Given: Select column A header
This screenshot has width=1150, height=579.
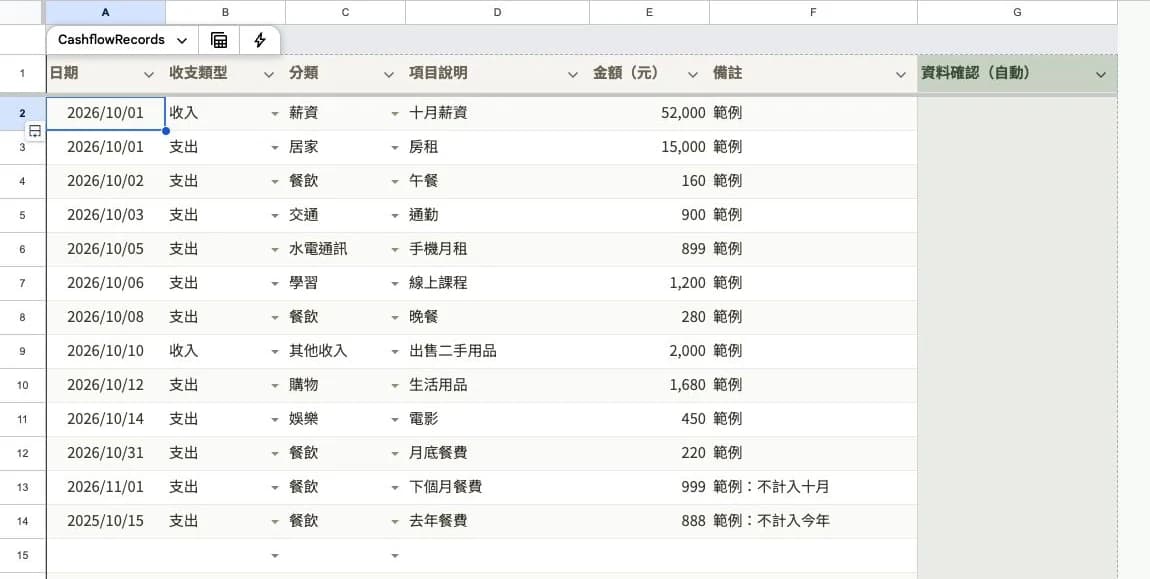Looking at the screenshot, I should (x=106, y=12).
